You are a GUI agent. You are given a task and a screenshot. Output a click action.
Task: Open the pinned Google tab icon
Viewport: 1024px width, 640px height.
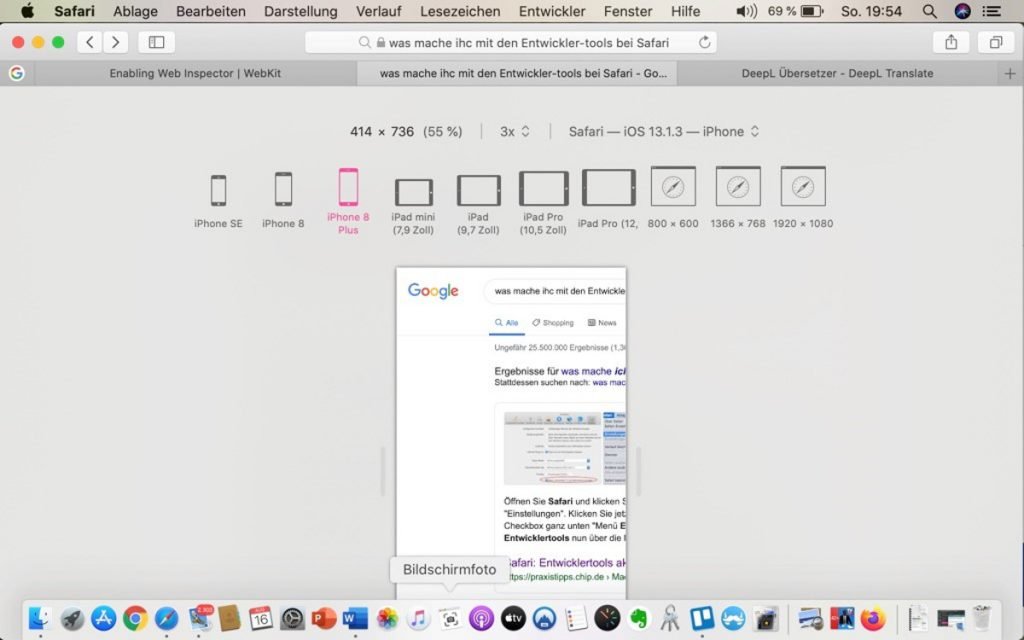click(x=17, y=74)
